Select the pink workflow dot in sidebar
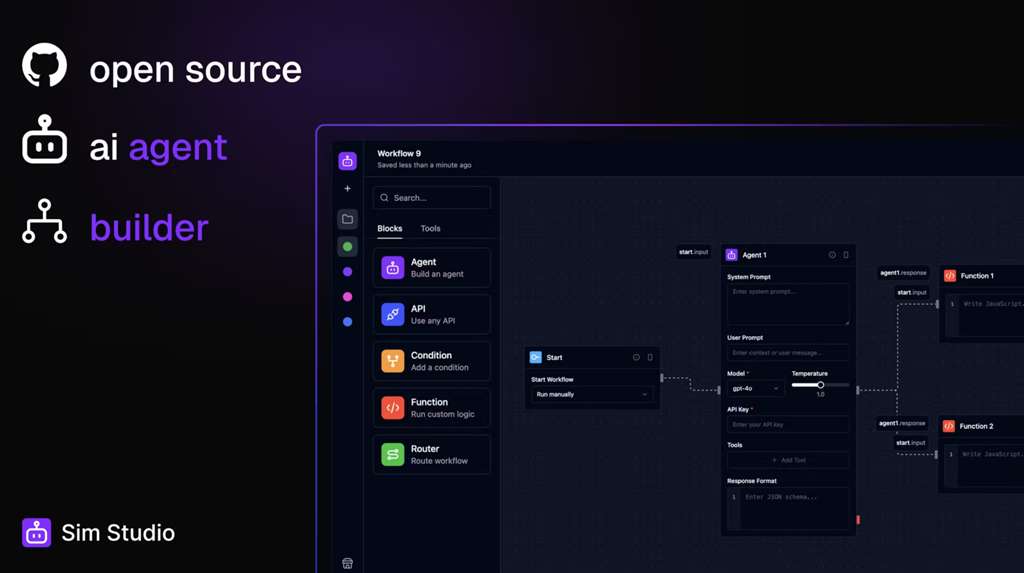 tap(347, 297)
